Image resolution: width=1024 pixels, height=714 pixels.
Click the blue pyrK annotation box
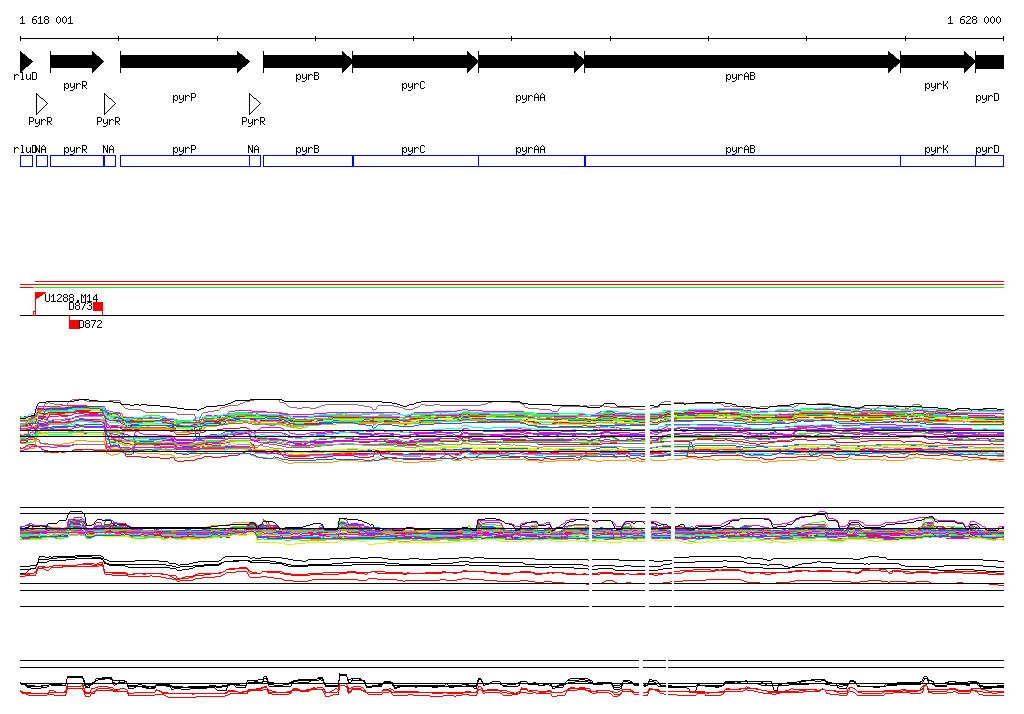(938, 161)
